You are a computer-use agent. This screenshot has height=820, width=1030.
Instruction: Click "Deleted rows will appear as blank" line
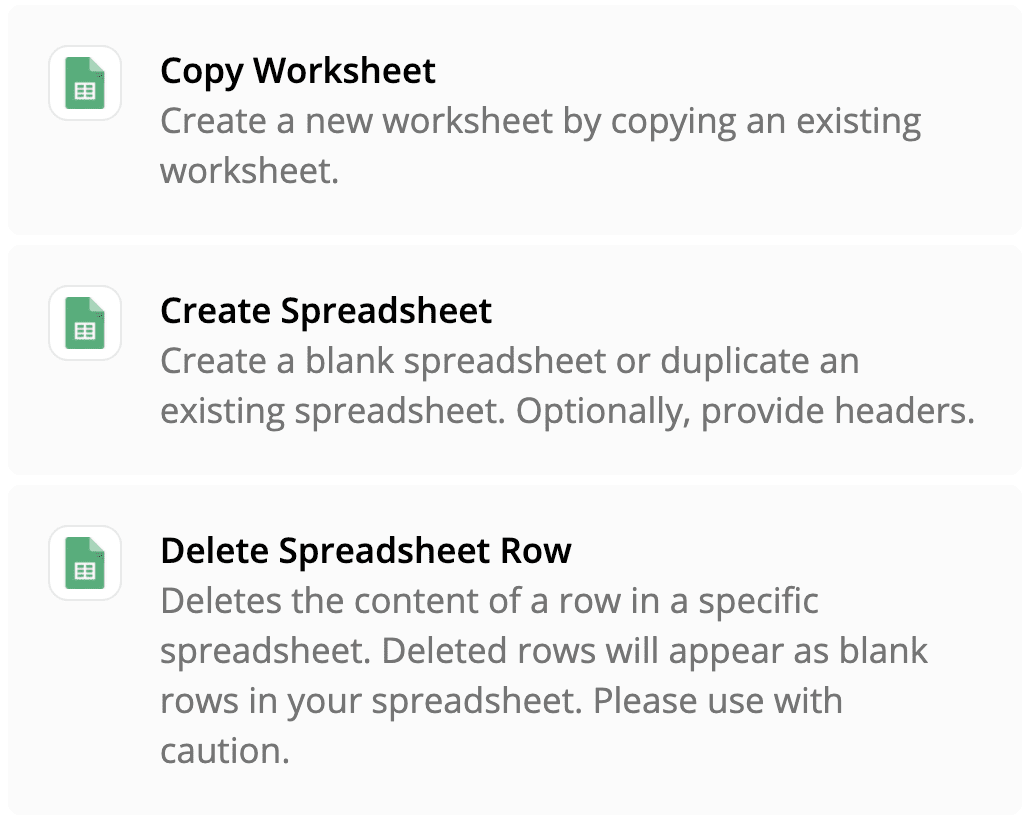[655, 651]
